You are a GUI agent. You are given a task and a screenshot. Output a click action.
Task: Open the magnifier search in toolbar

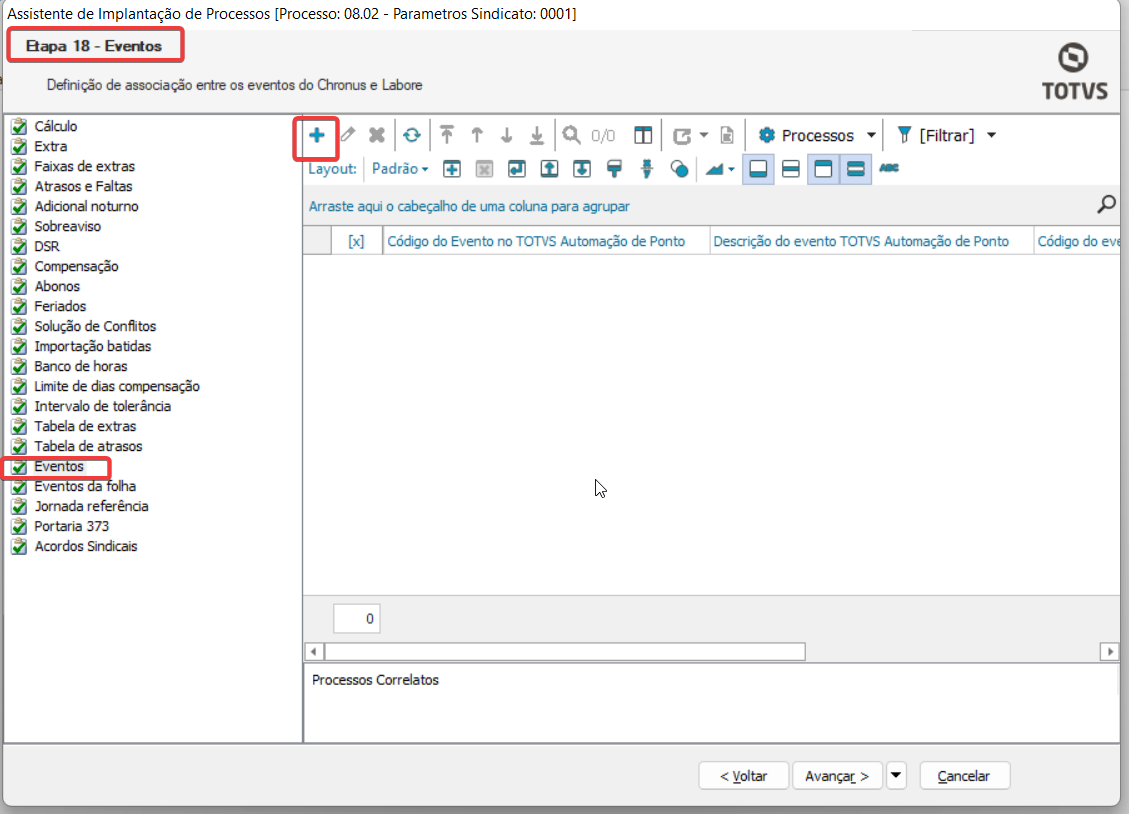pyautogui.click(x=572, y=135)
